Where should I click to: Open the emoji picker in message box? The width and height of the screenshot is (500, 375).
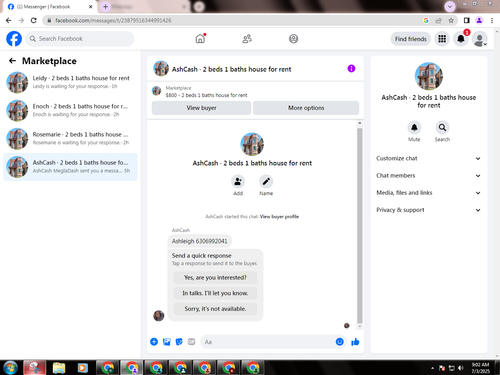[x=339, y=342]
